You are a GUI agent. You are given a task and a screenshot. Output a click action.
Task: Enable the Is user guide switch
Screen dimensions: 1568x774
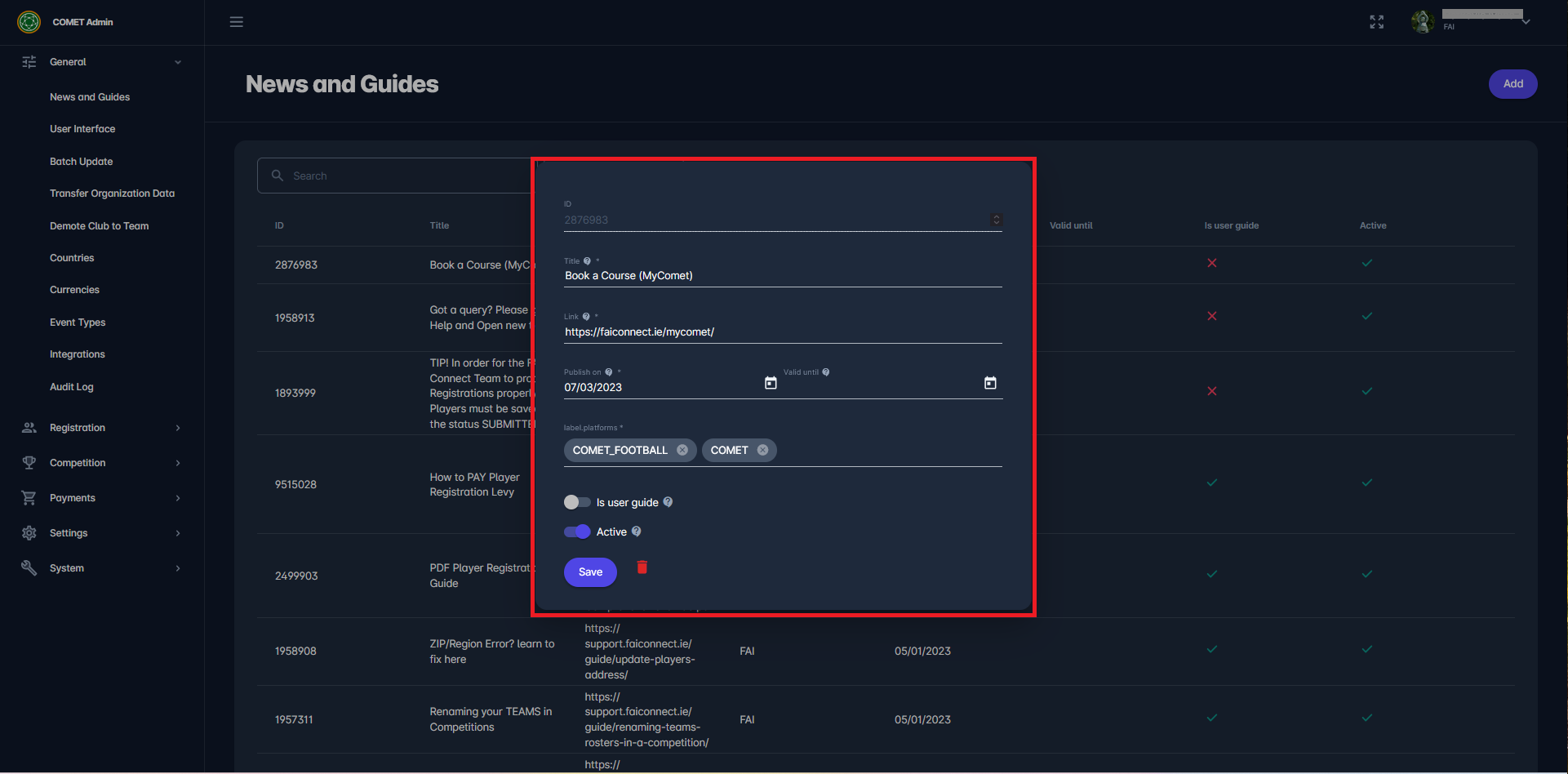point(577,502)
